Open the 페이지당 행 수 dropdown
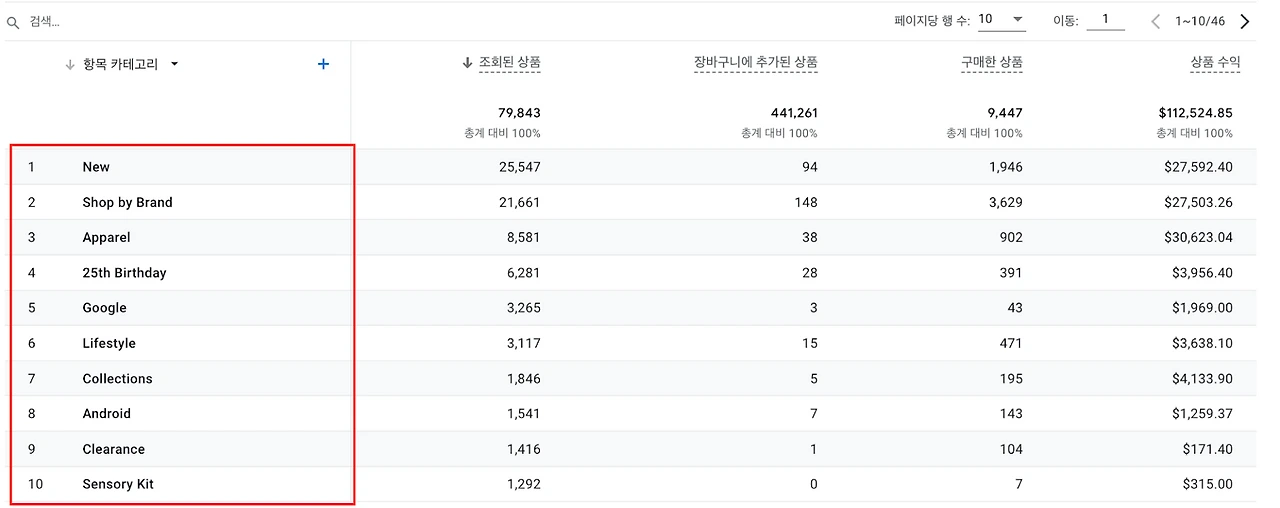Screen dimensions: 1280x508 pos(1002,20)
